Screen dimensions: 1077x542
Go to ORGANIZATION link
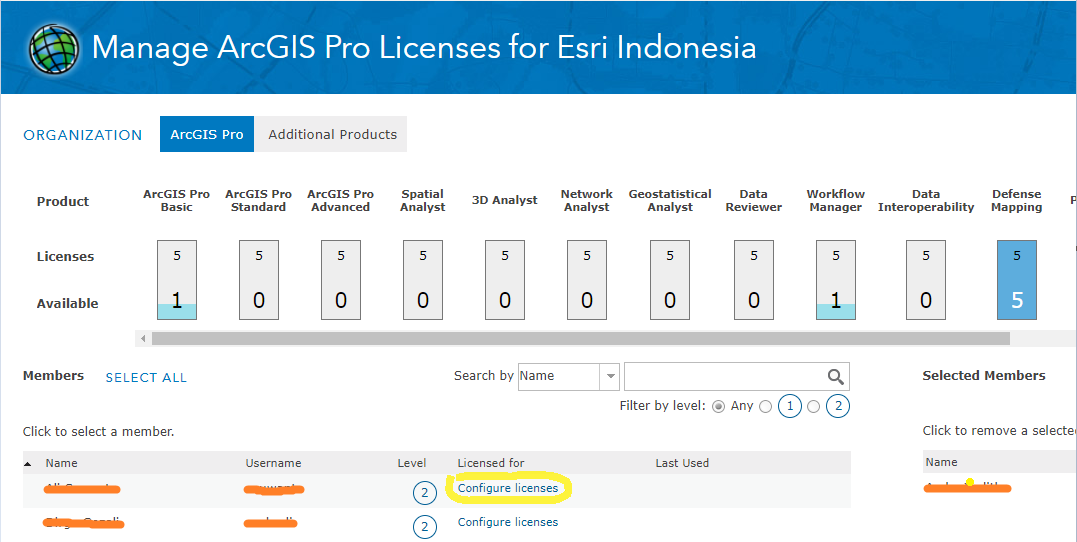[82, 135]
